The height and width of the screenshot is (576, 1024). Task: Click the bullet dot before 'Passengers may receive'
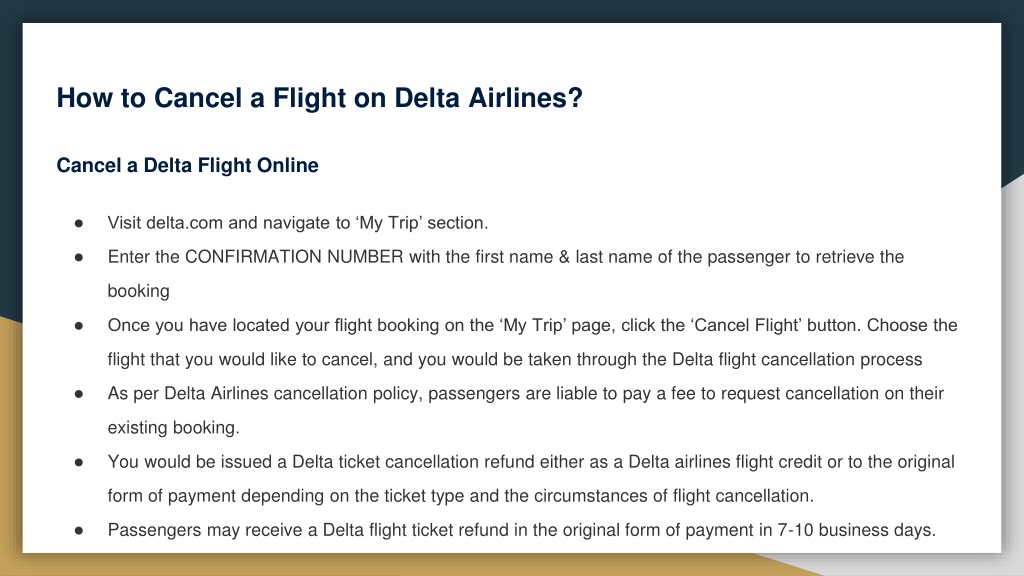[x=79, y=530]
